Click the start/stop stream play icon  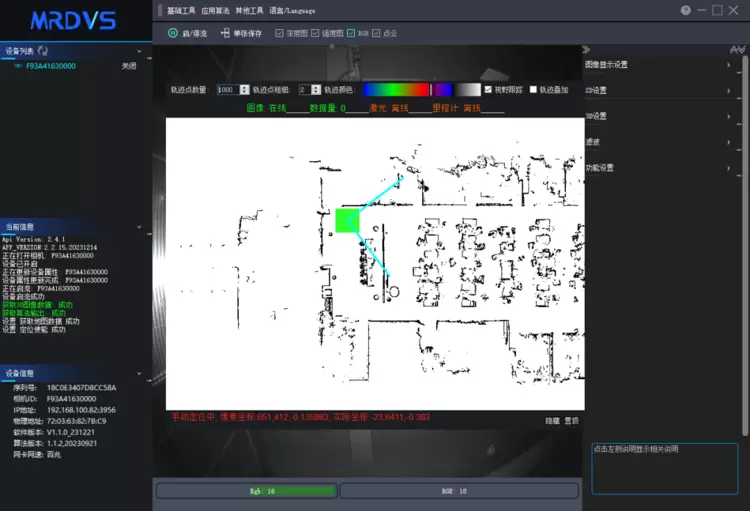pyautogui.click(x=173, y=33)
